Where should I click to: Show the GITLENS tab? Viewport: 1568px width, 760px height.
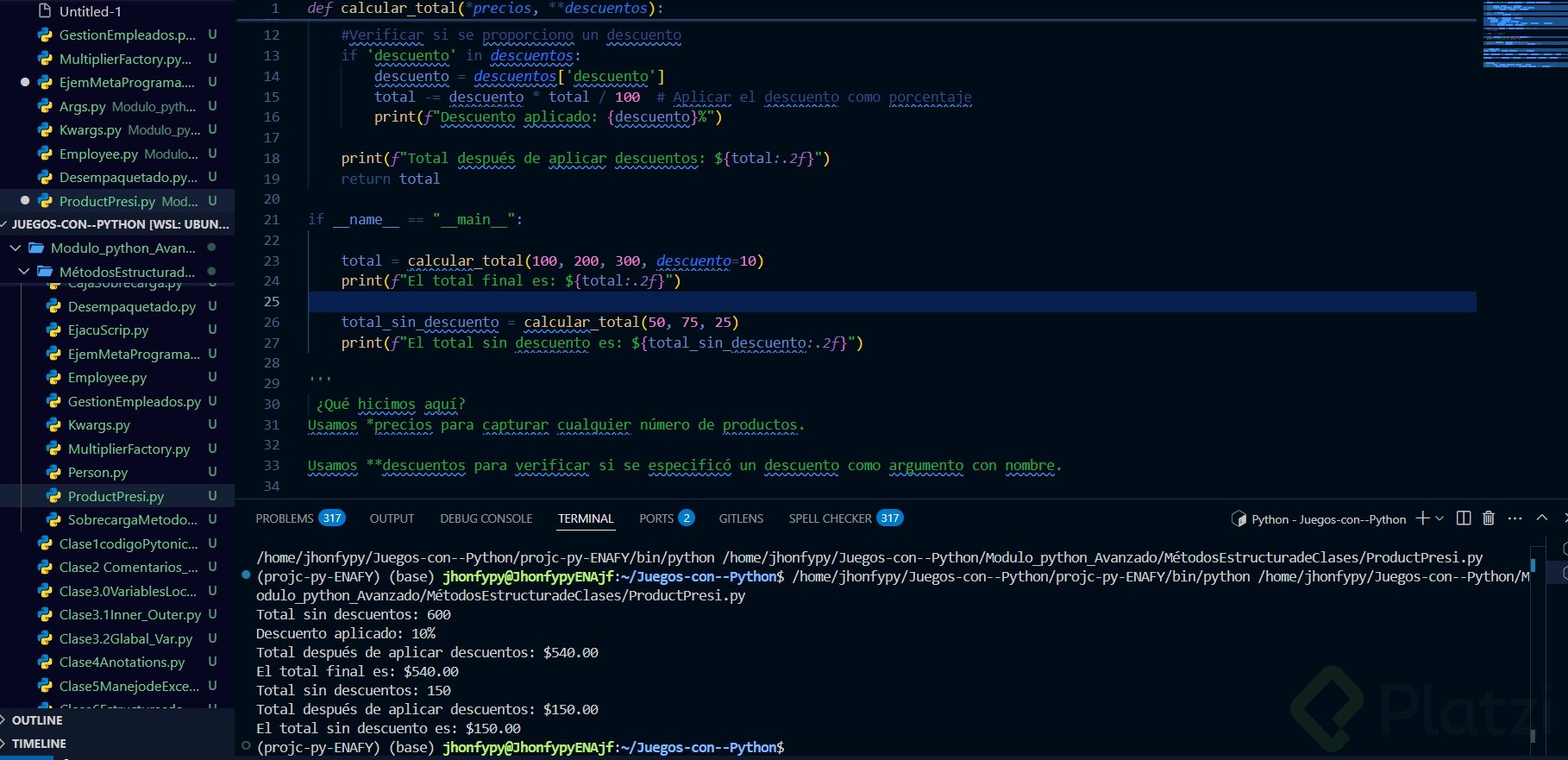pyautogui.click(x=741, y=518)
